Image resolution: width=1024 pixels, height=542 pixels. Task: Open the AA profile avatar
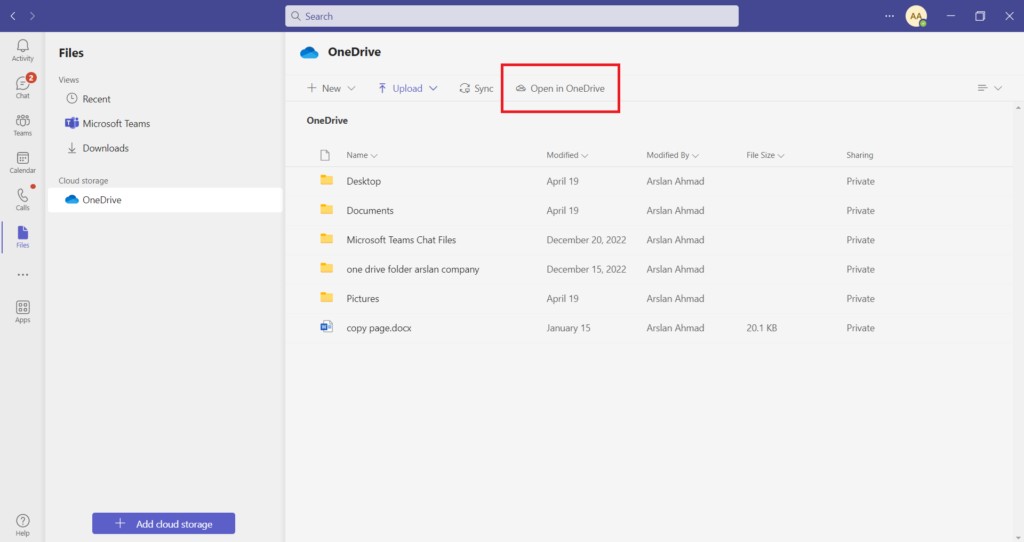[x=916, y=16]
